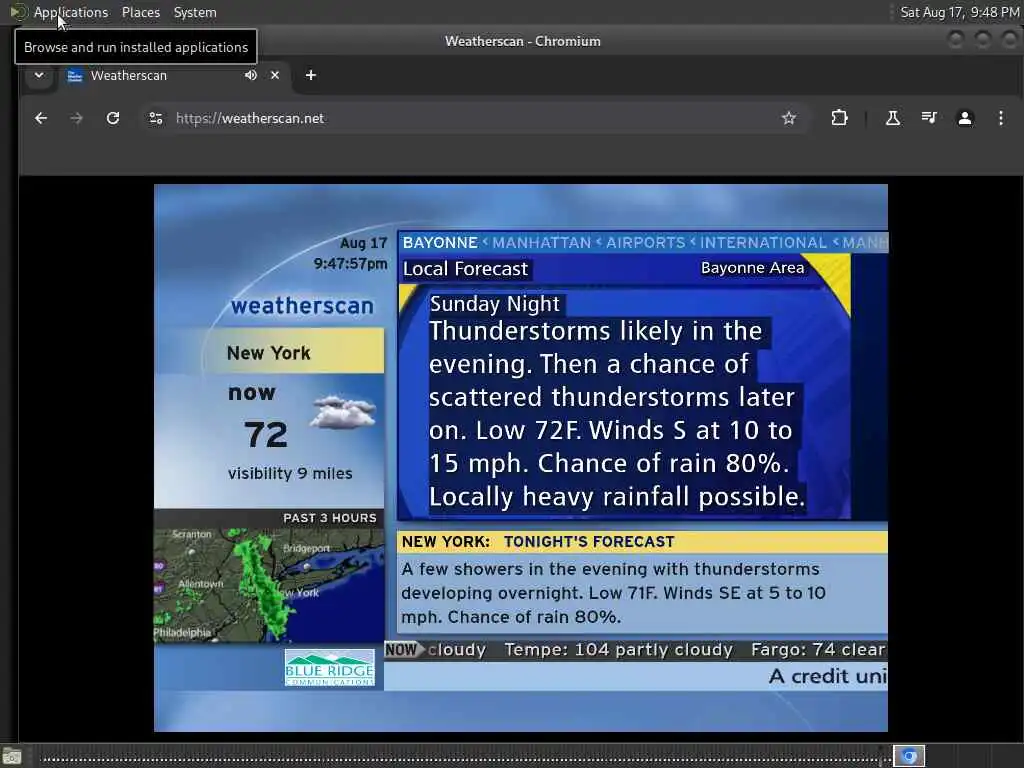Open a new tab with plus button

pos(311,75)
